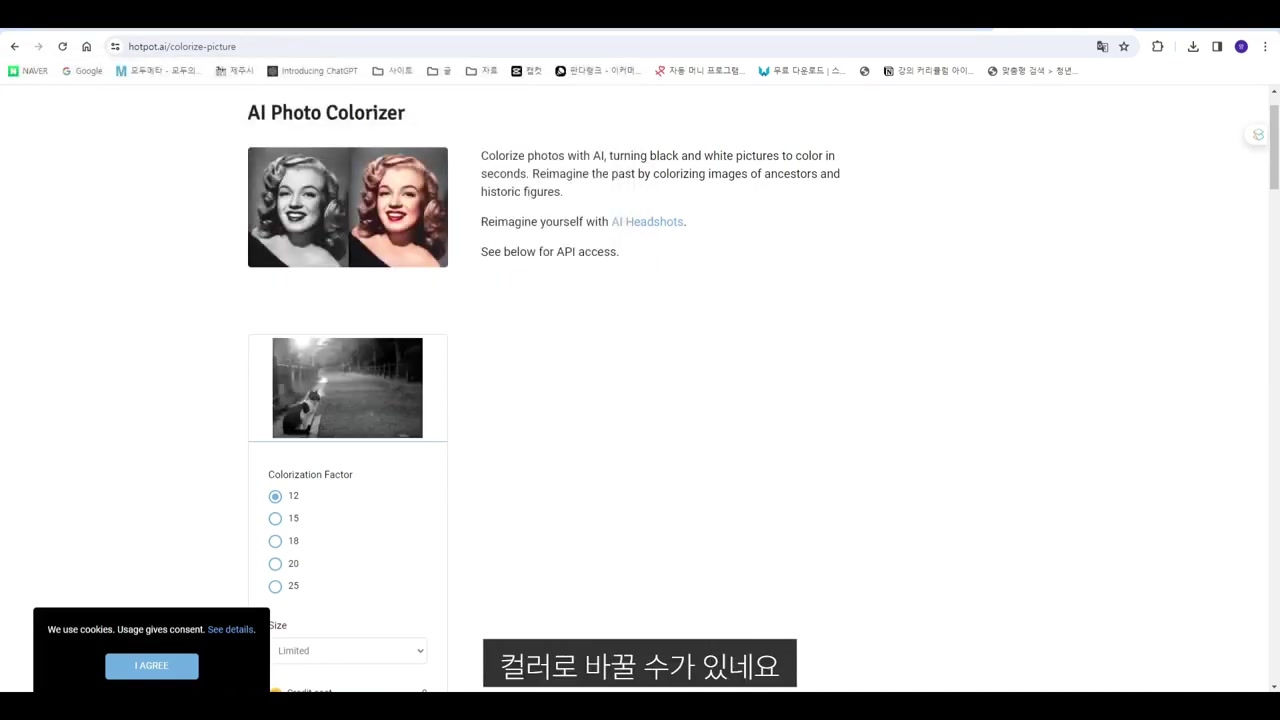Open the 판다랭크 bookmark
1280x720 pixels.
point(598,71)
